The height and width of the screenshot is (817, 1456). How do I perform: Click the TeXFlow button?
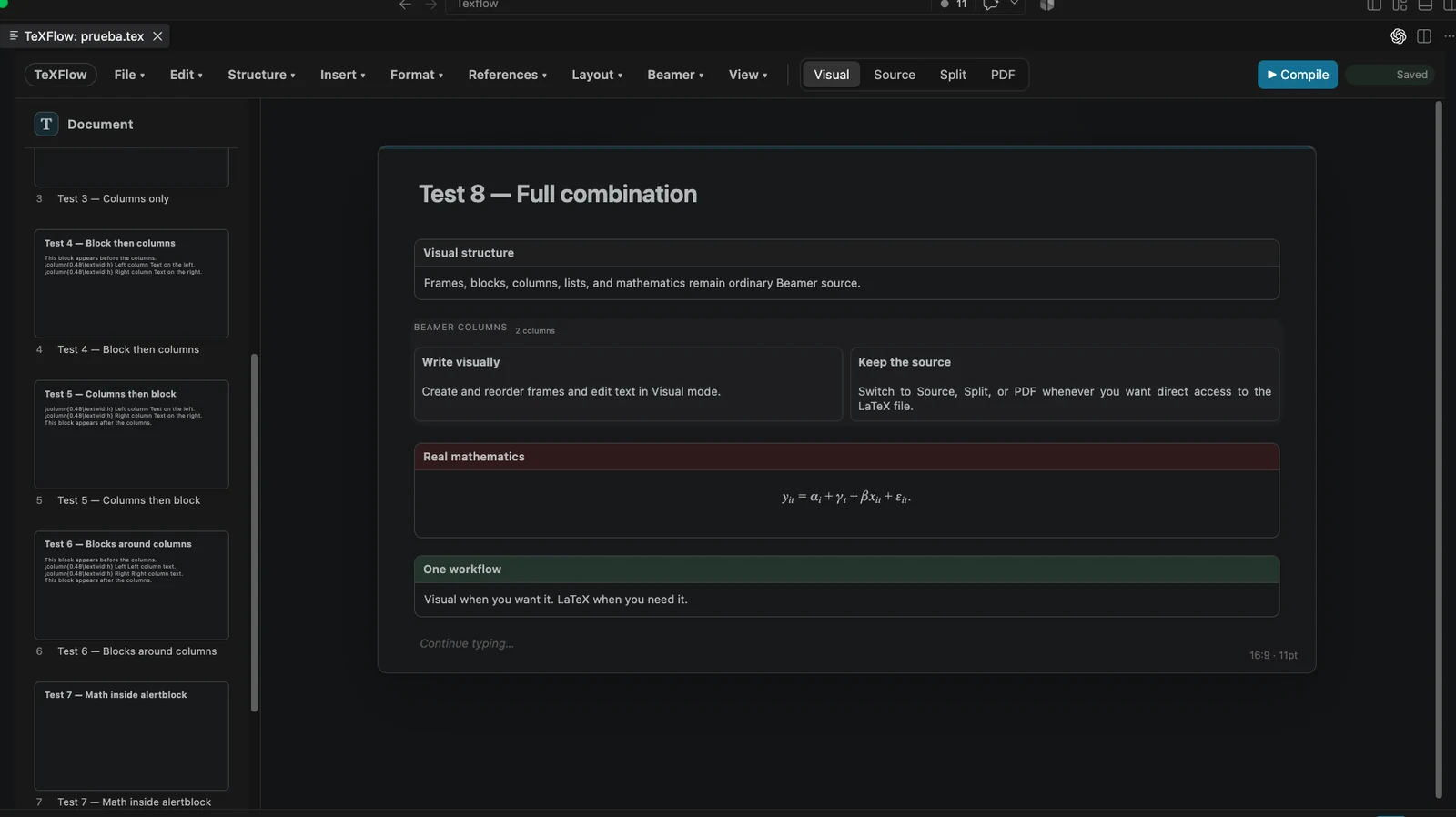pos(60,75)
